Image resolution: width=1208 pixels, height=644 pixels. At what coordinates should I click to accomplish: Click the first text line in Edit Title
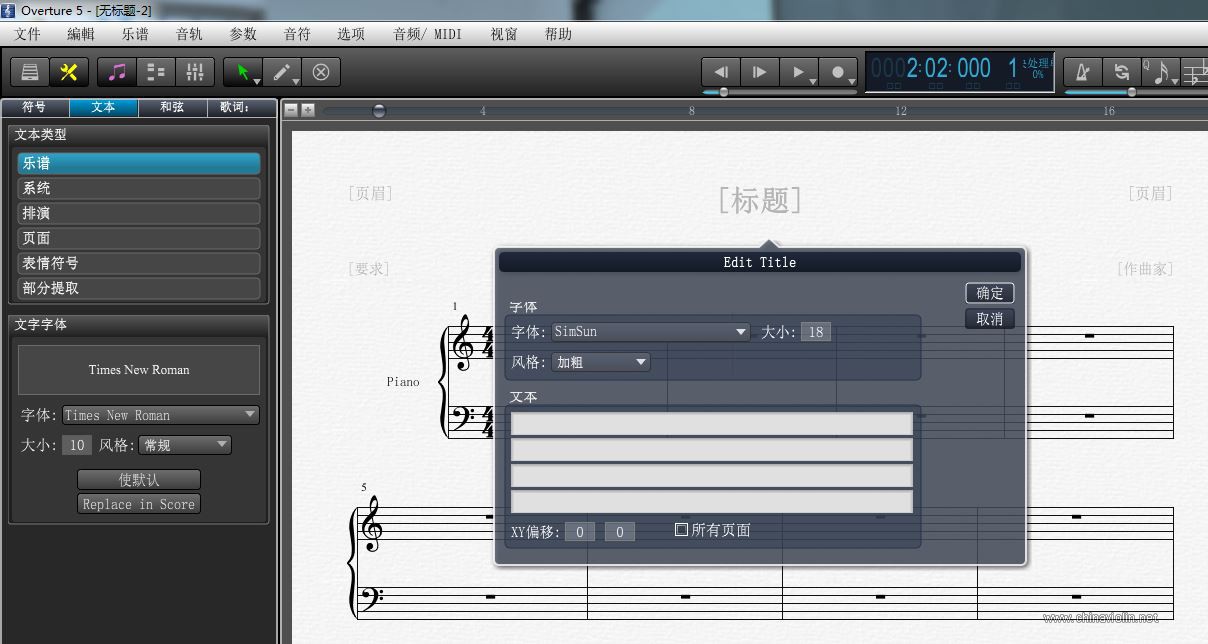[x=712, y=424]
